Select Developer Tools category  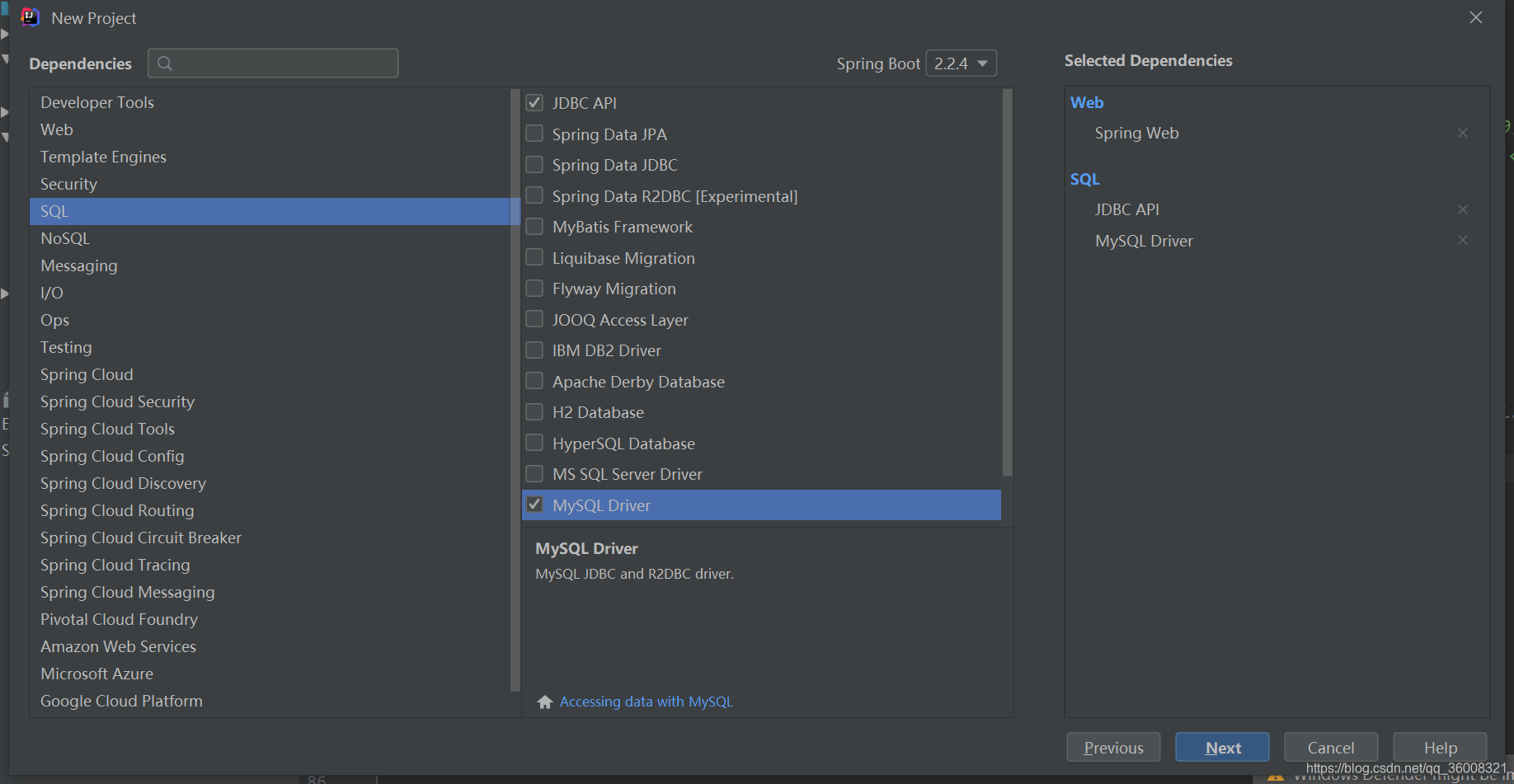point(270,102)
